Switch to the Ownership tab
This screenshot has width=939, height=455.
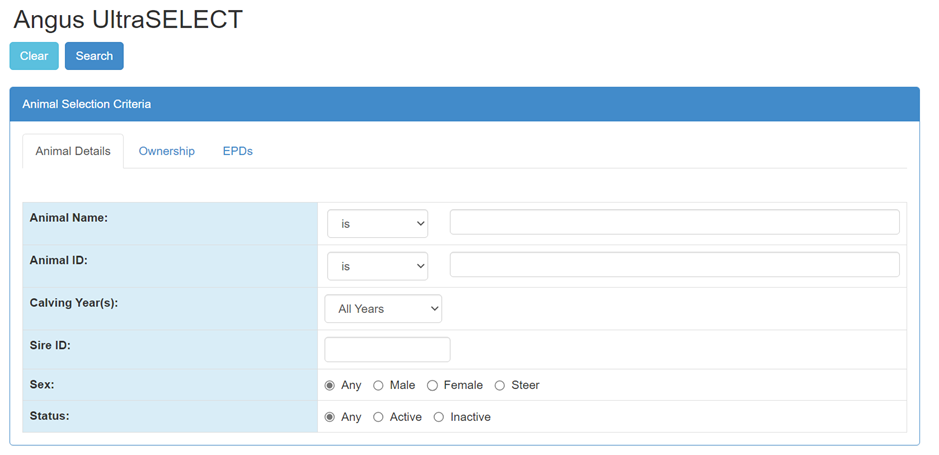coord(166,151)
